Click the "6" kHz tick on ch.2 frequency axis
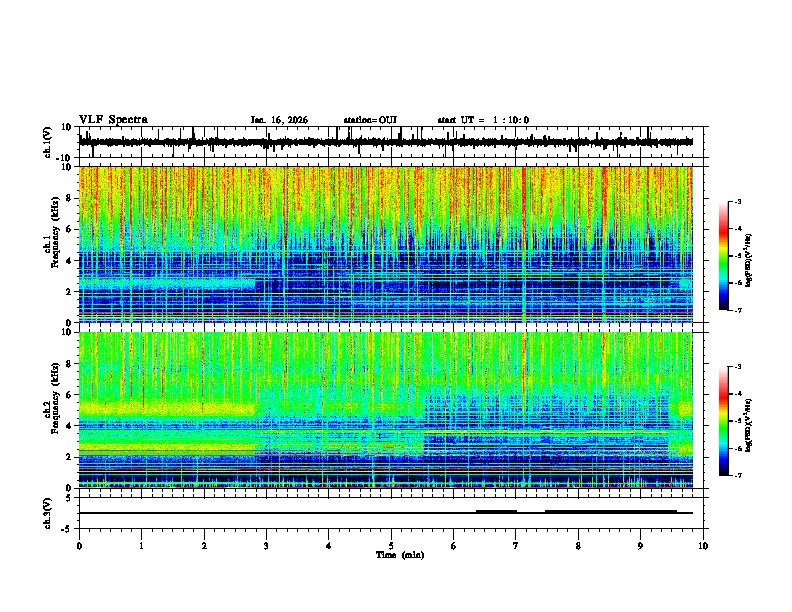The width and height of the screenshot is (792, 612). point(70,395)
